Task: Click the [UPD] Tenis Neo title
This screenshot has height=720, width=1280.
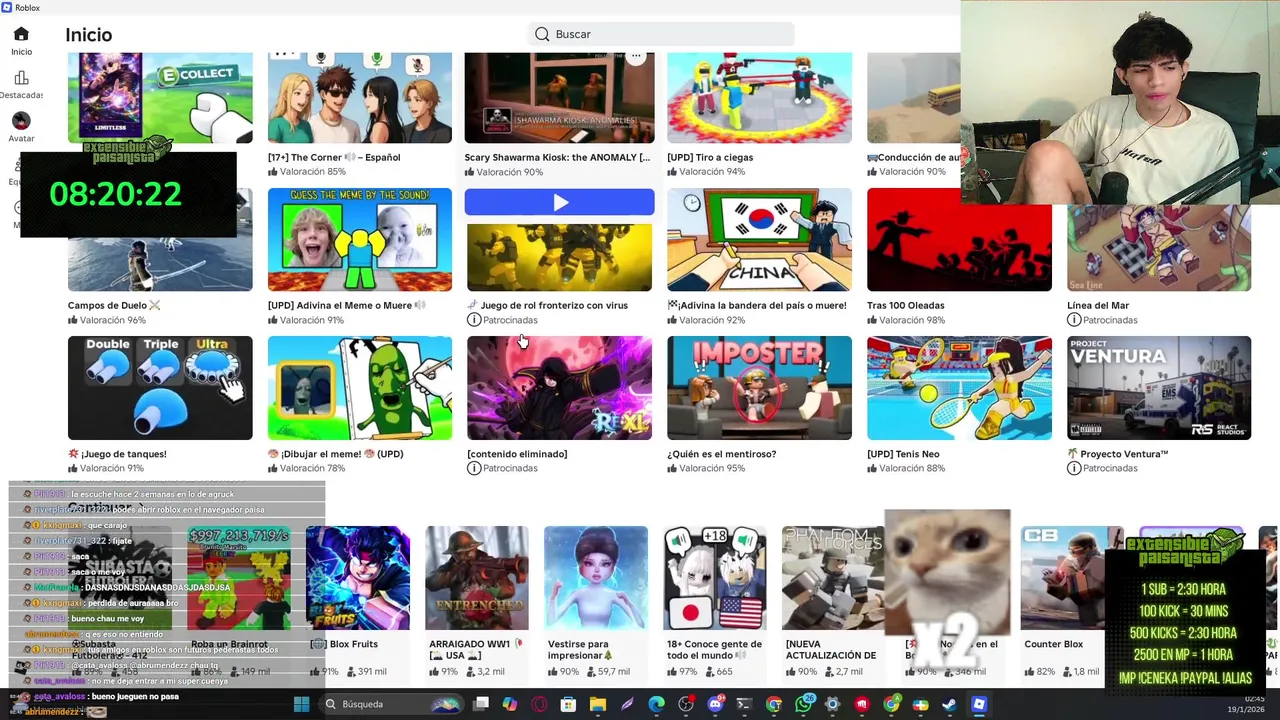Action: [x=903, y=454]
